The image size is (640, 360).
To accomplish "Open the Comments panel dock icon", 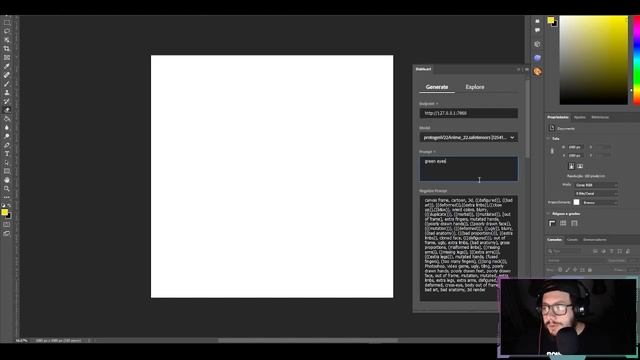I will pos(538,30).
